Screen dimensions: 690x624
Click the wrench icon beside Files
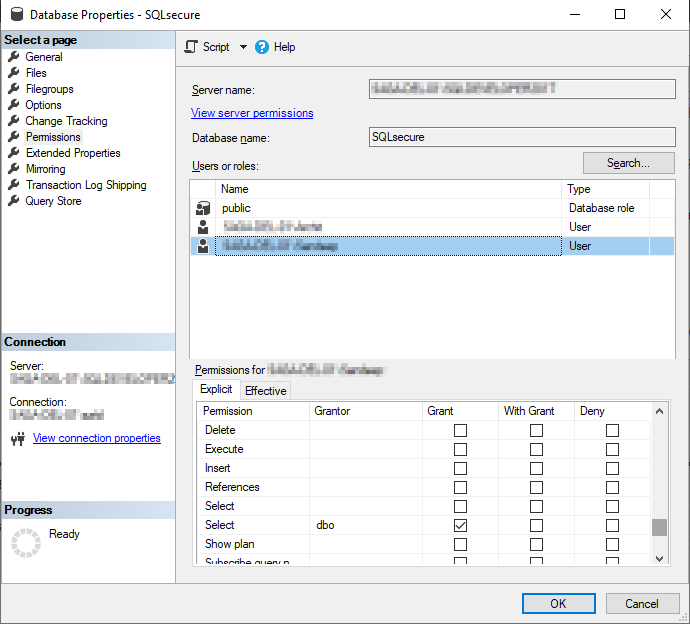(14, 72)
